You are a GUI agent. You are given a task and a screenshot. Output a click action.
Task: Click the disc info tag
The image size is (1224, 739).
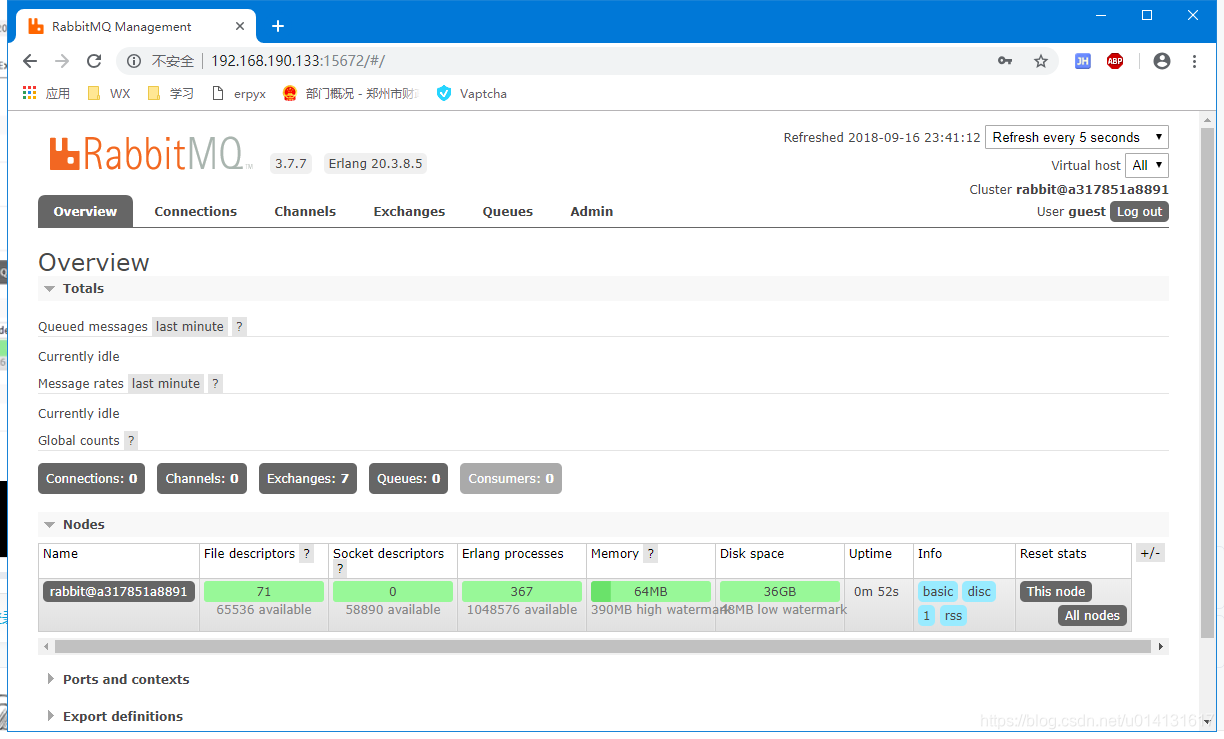tap(979, 592)
